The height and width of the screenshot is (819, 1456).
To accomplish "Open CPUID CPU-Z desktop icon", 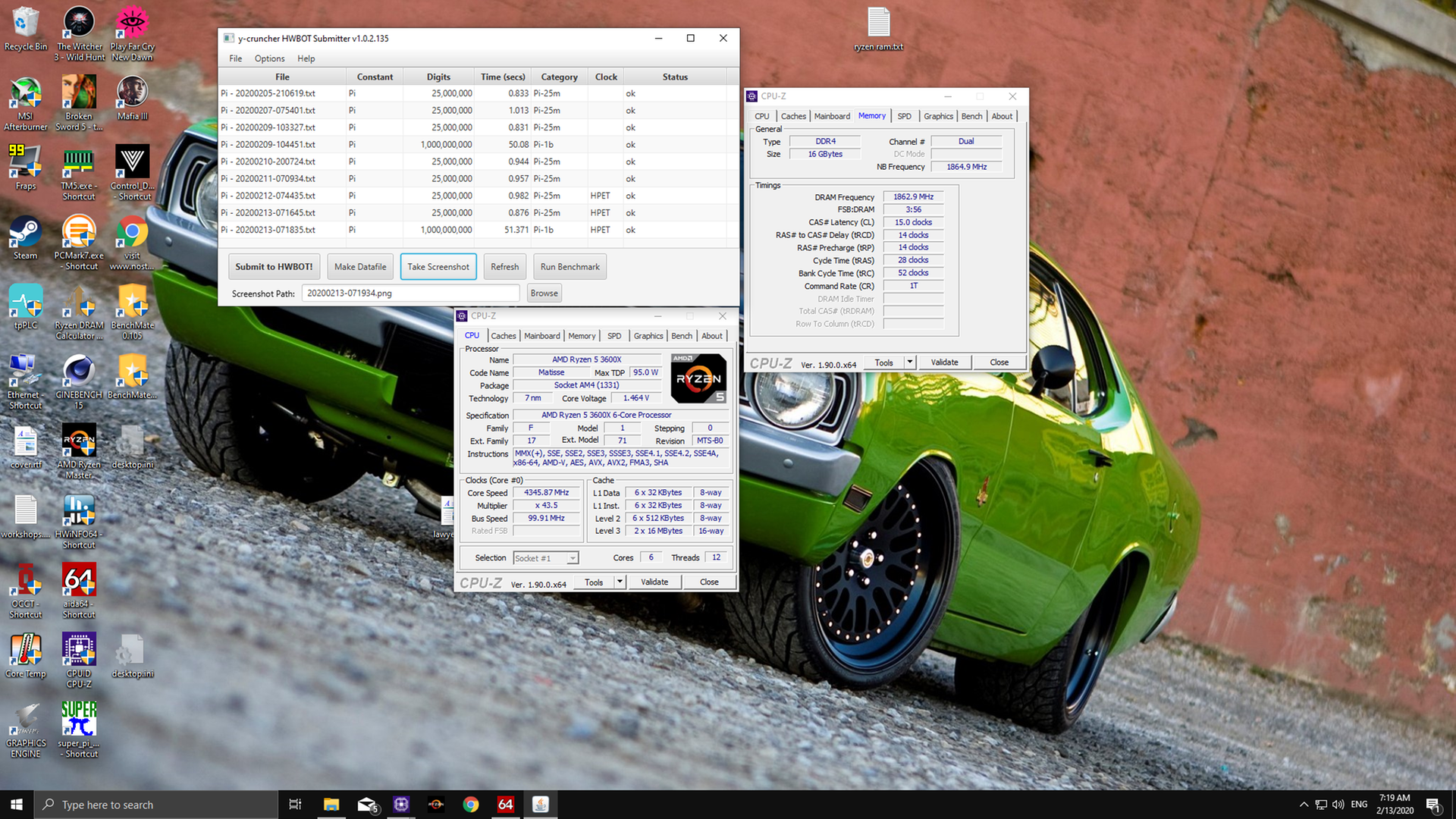I will (x=79, y=661).
